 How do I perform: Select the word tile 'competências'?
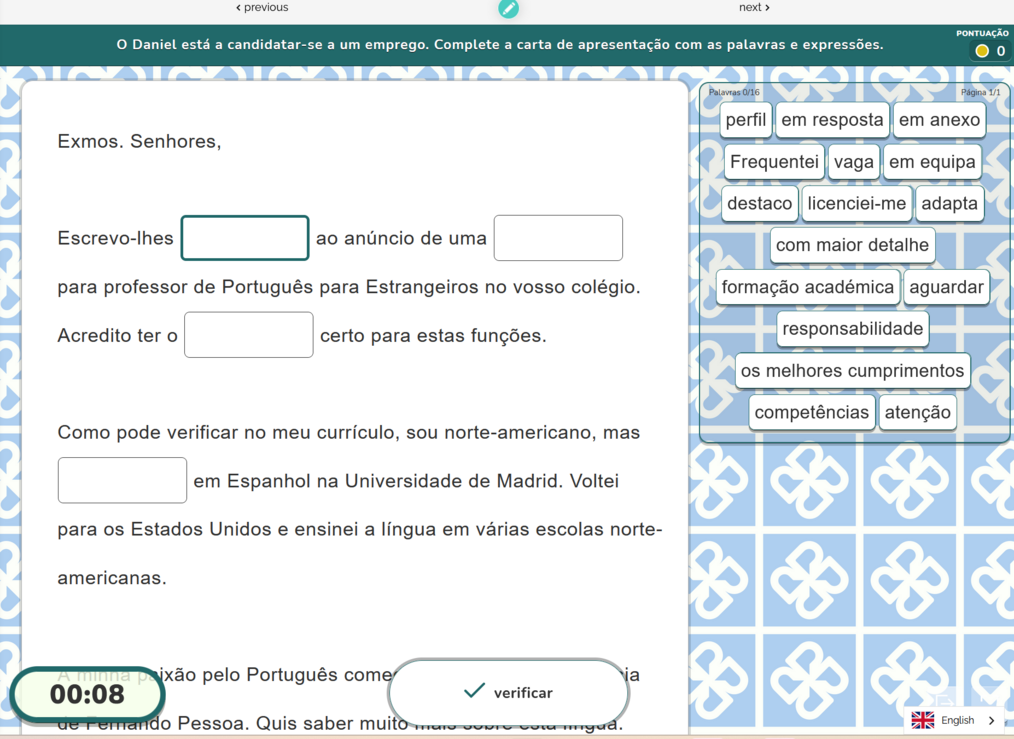pyautogui.click(x=812, y=412)
